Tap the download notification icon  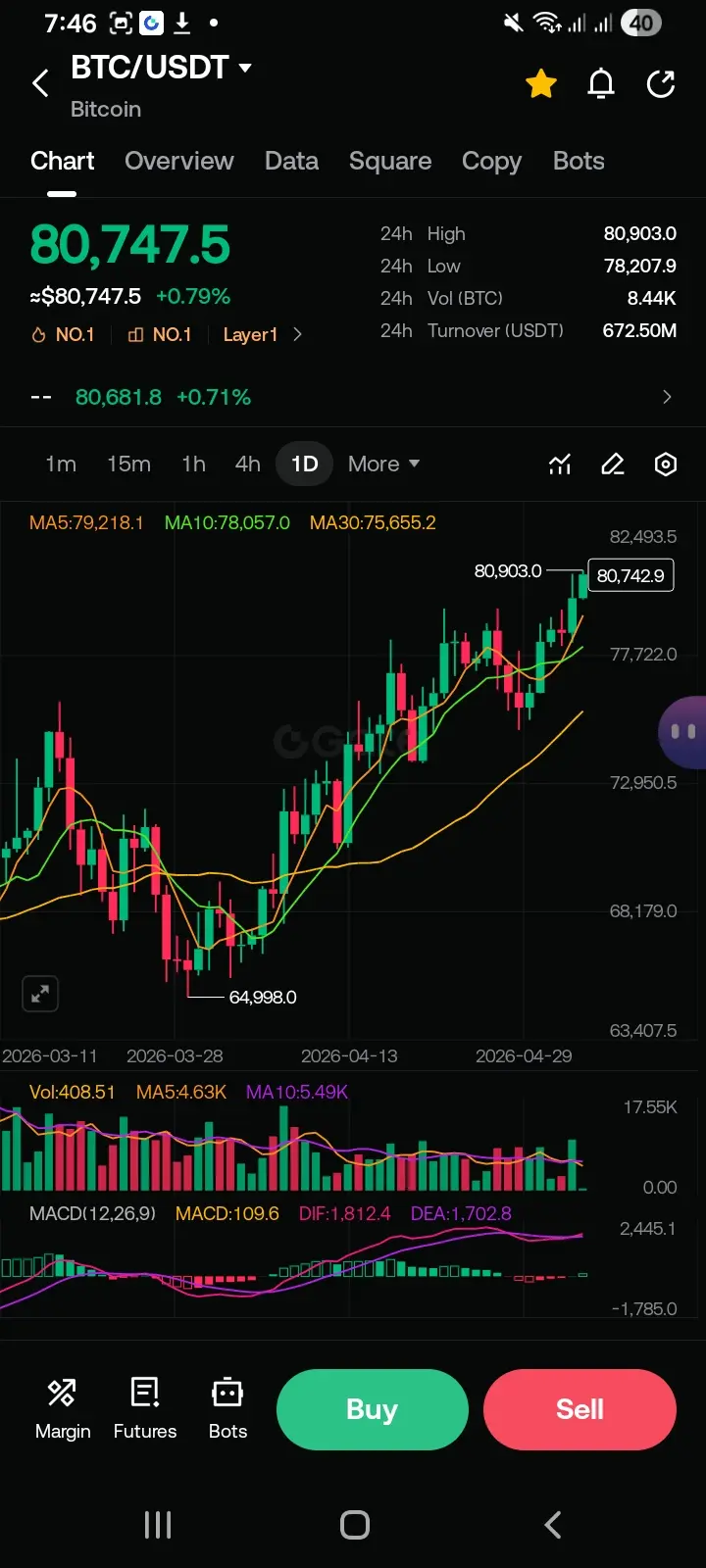click(x=181, y=23)
